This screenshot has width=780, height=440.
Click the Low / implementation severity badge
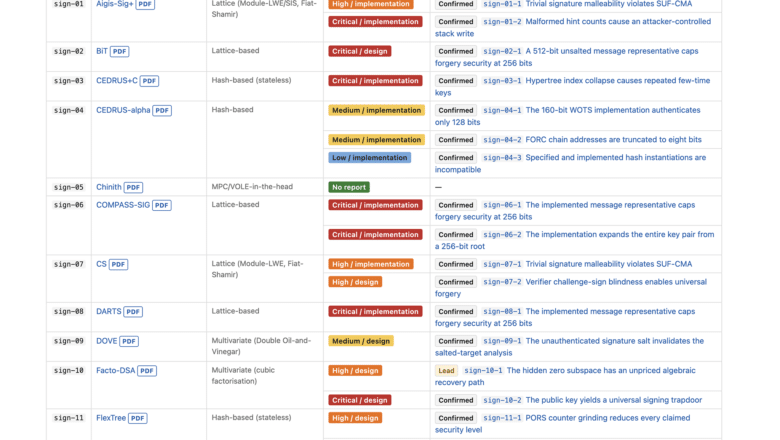370,158
